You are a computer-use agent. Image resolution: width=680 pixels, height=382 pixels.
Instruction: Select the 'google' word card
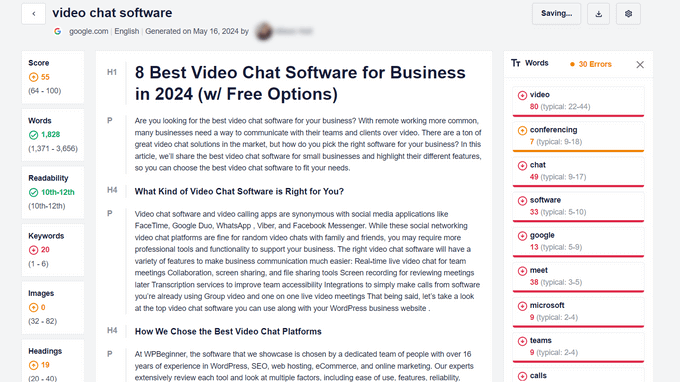[x=578, y=242]
